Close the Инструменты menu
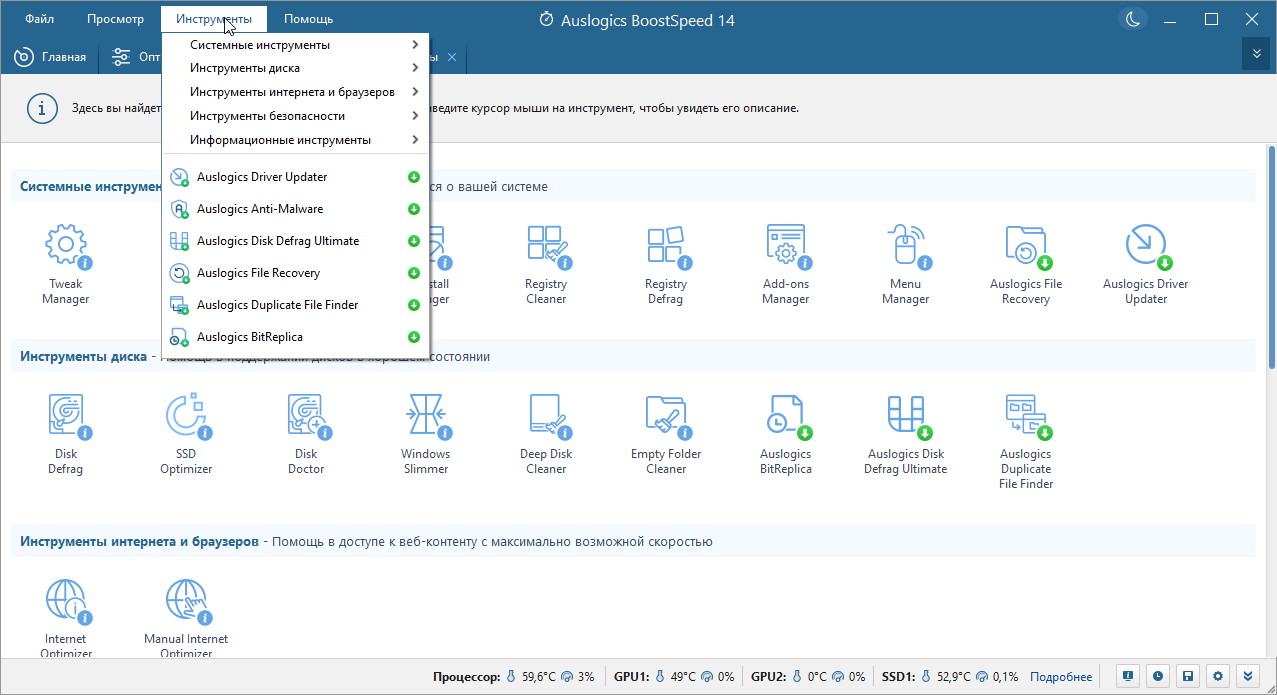Screen dimensions: 1277x695 coord(214,19)
